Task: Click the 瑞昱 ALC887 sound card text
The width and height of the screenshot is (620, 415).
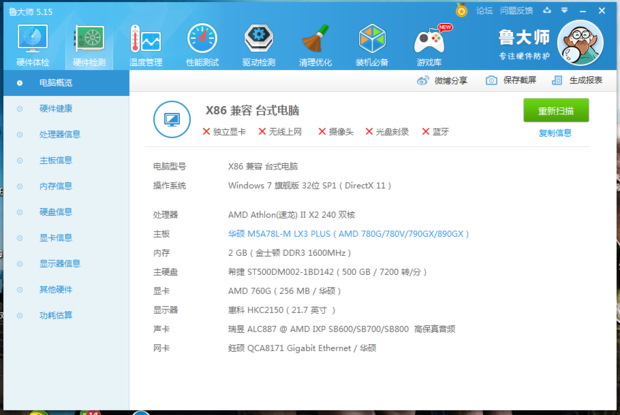Action: click(342, 329)
